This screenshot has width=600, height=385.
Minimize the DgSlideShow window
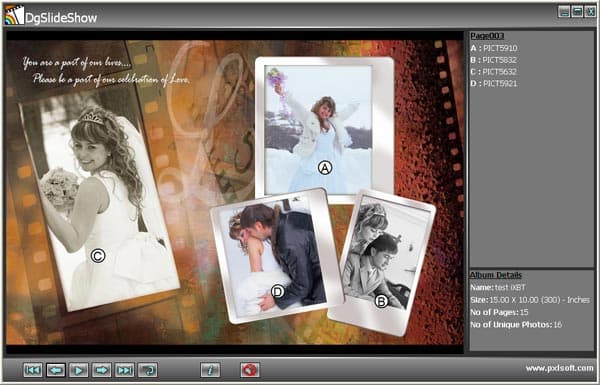pos(564,11)
